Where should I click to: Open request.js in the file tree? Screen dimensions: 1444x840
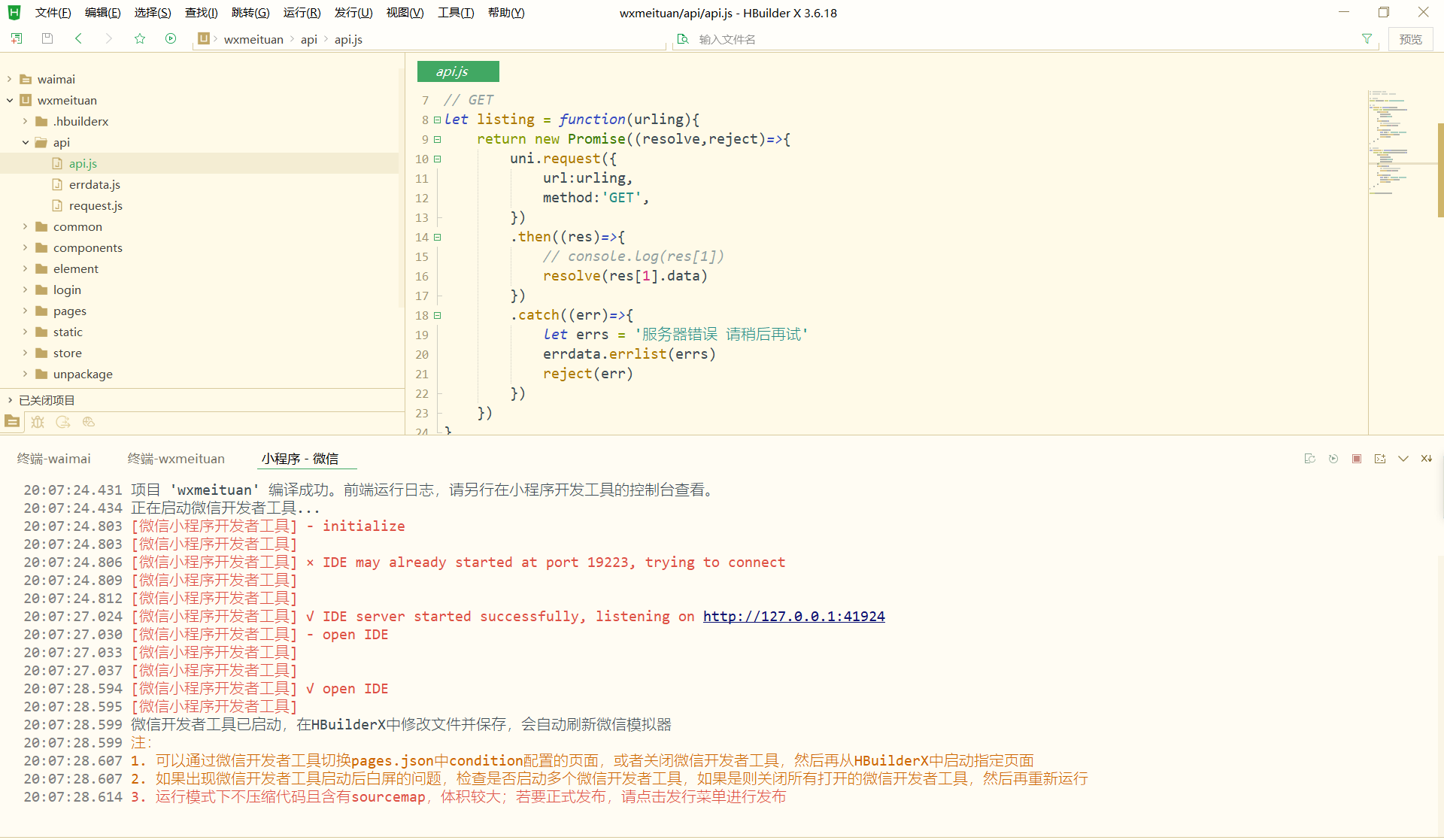pyautogui.click(x=96, y=205)
